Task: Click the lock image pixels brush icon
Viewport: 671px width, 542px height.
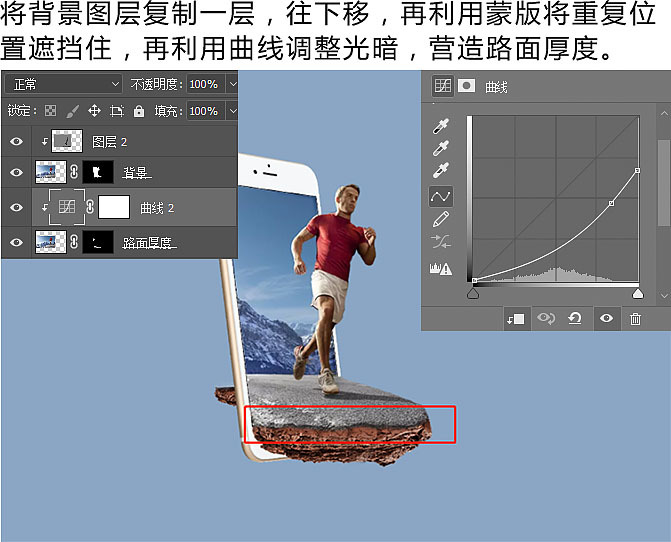Action: pos(72,111)
